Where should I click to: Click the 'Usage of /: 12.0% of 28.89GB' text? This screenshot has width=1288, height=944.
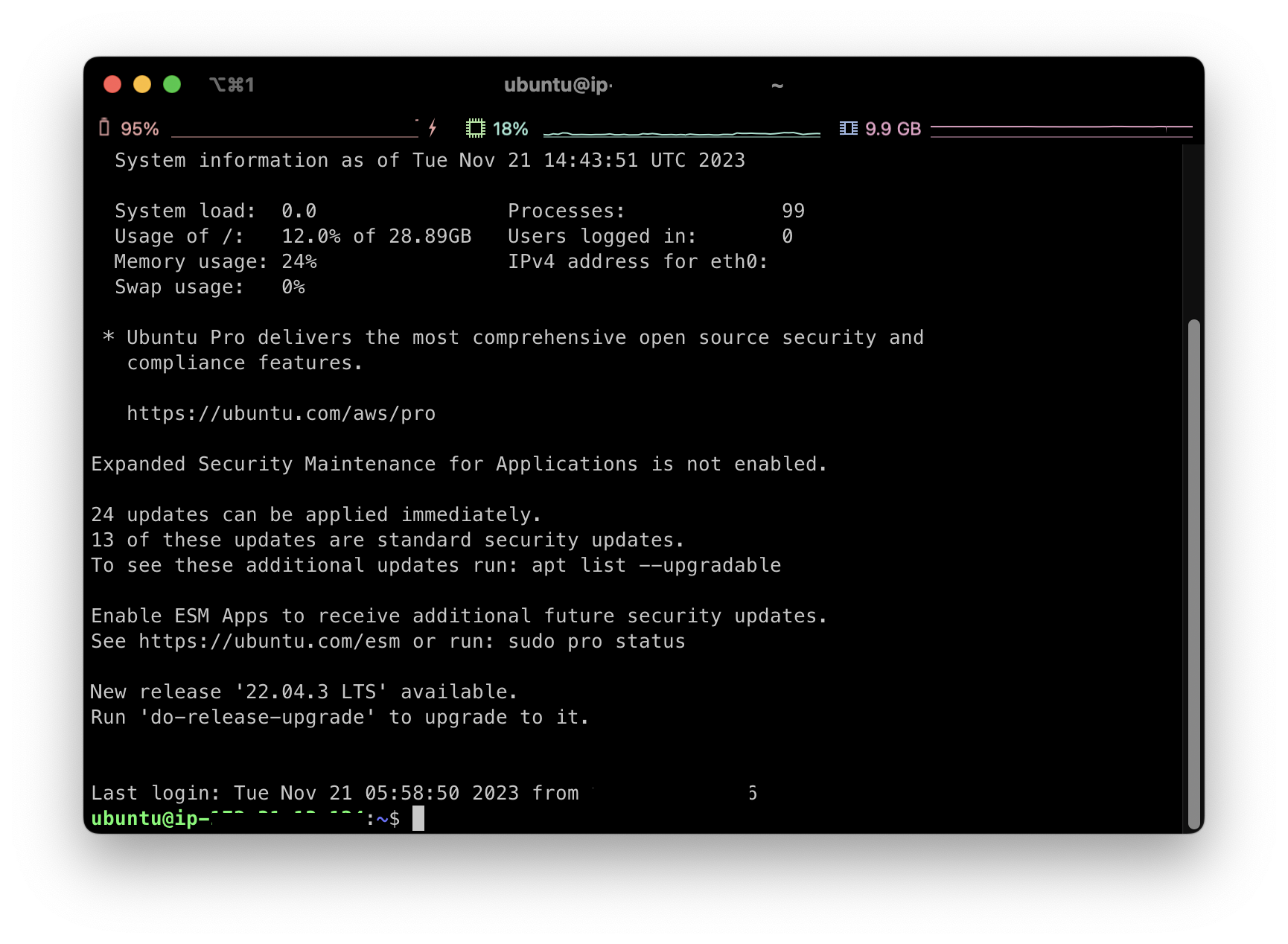(x=293, y=236)
